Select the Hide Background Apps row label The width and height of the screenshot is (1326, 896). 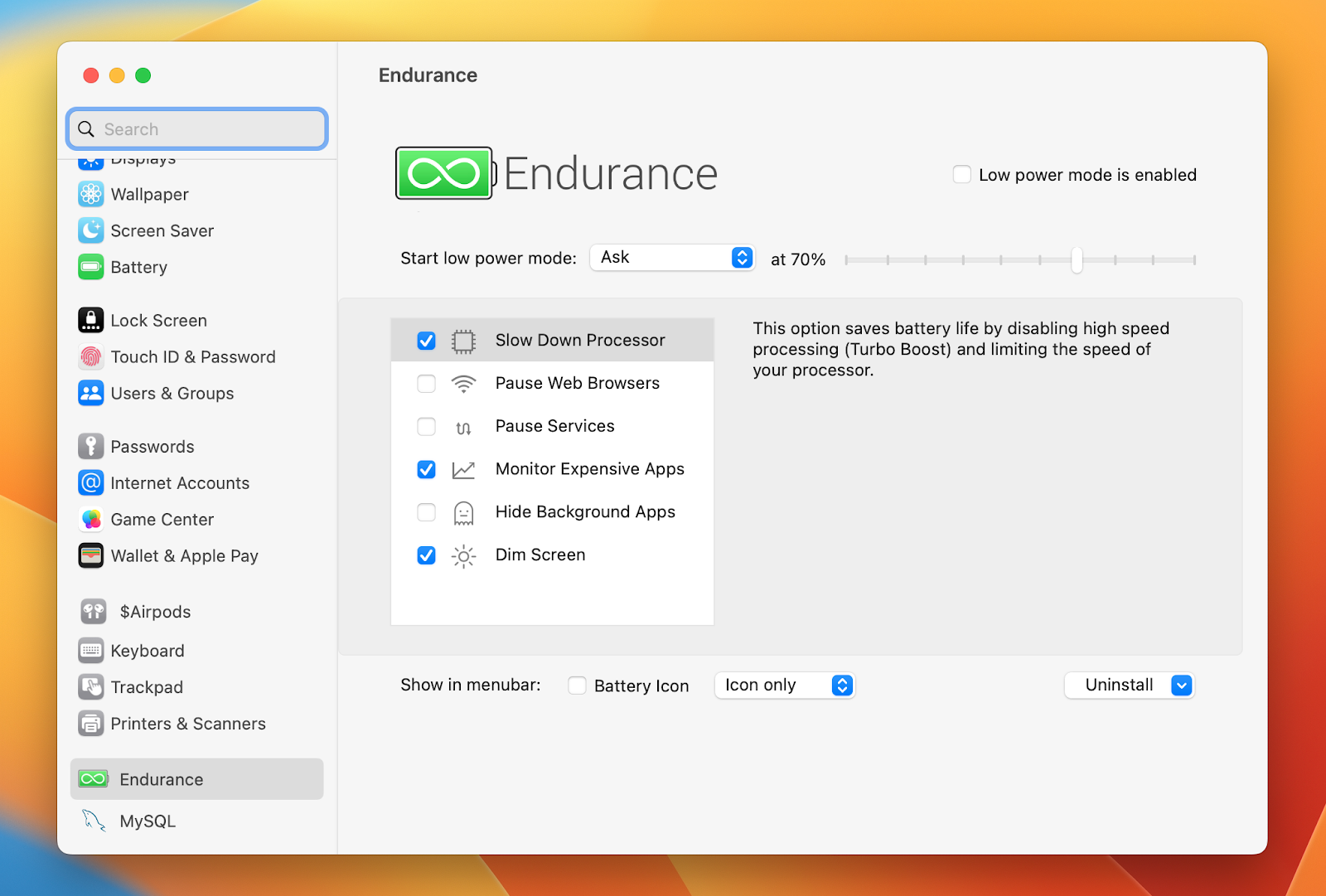tap(585, 512)
